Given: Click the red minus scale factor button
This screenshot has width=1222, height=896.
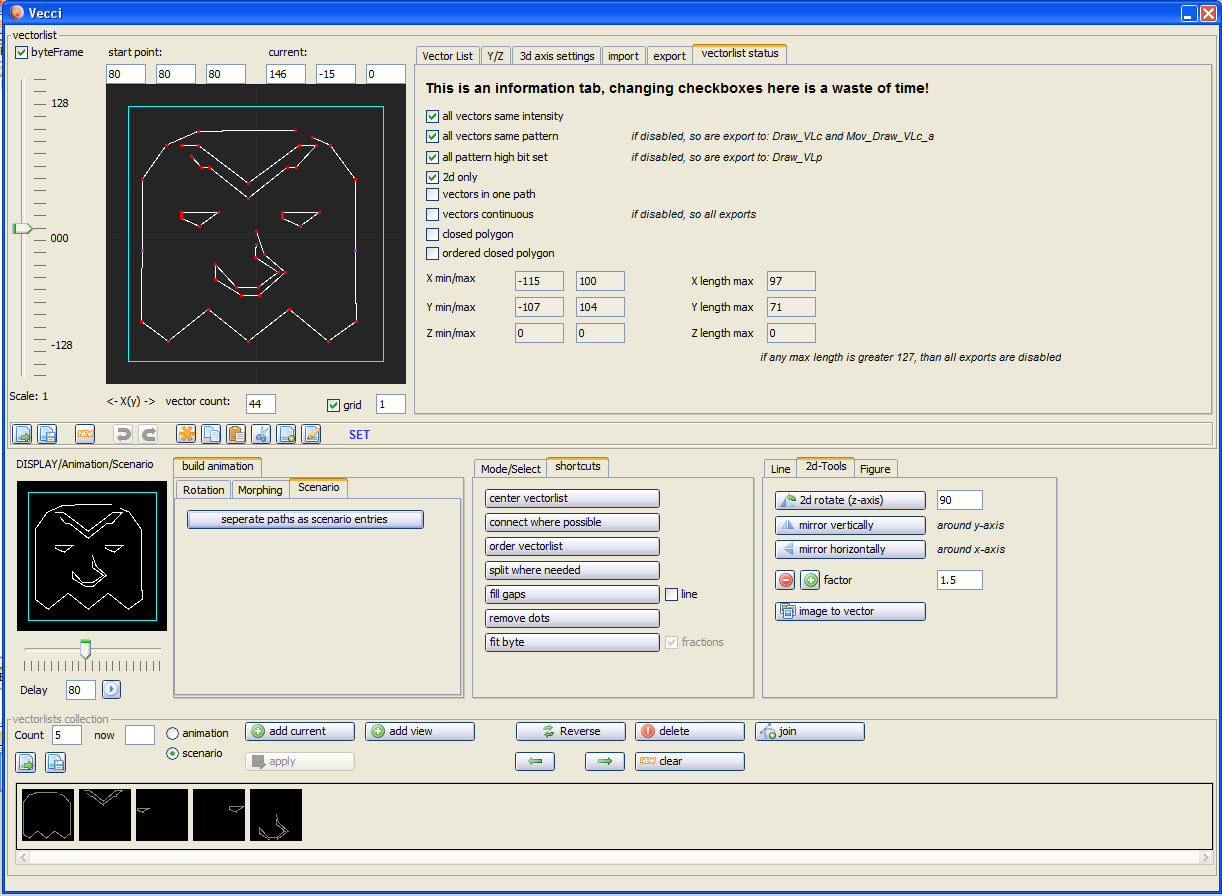Looking at the screenshot, I should [785, 580].
